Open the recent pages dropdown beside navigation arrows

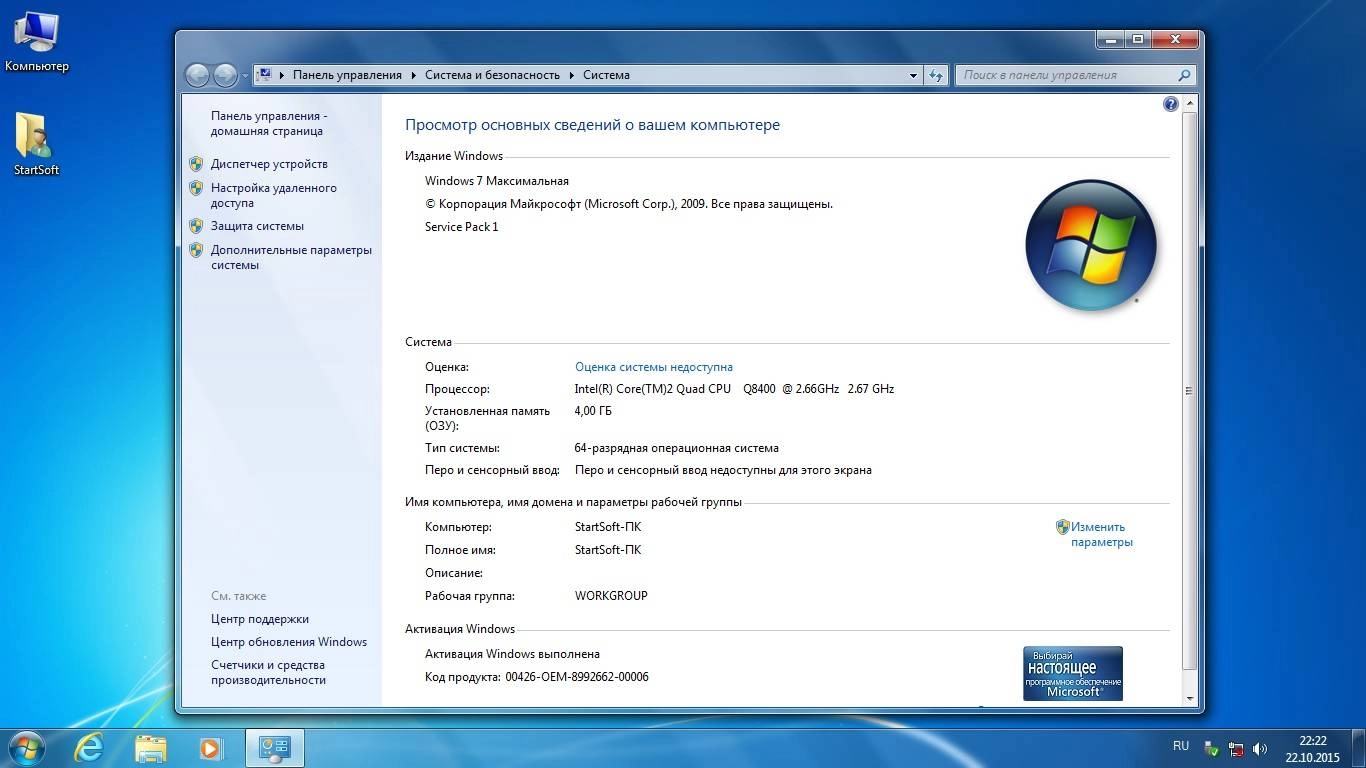[245, 76]
